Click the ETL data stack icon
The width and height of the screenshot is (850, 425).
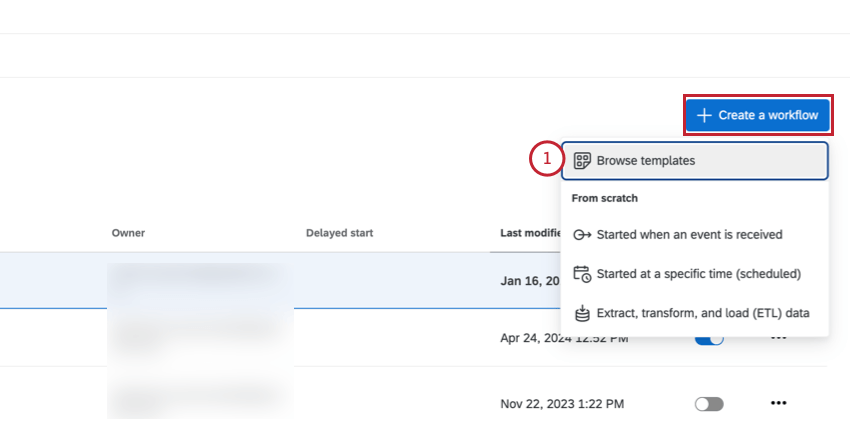[x=582, y=313]
